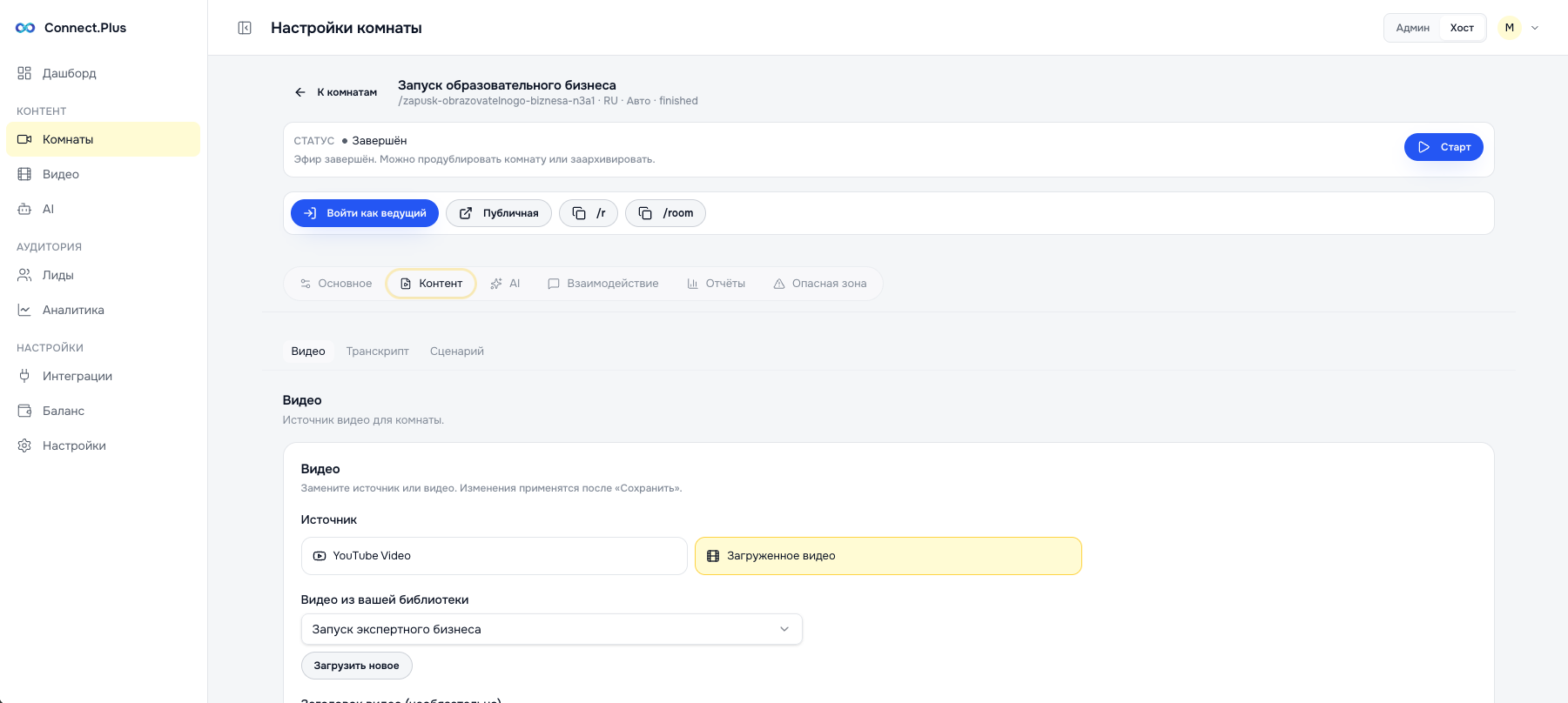Click the robot icon beside sidebar AI

(24, 209)
